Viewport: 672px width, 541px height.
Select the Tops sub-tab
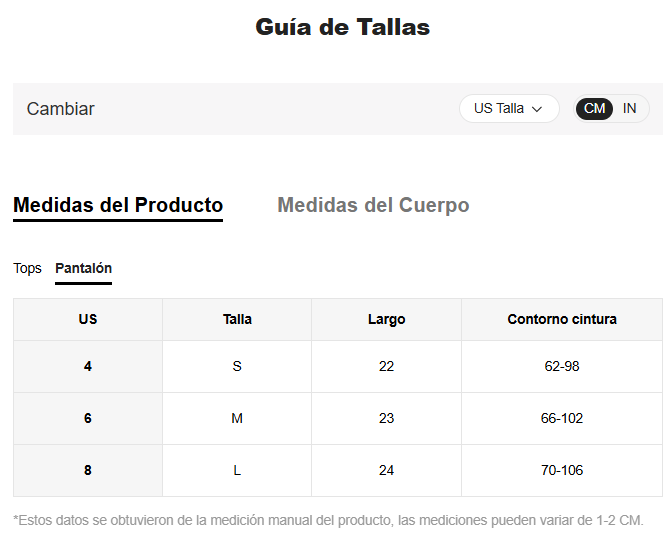(27, 268)
